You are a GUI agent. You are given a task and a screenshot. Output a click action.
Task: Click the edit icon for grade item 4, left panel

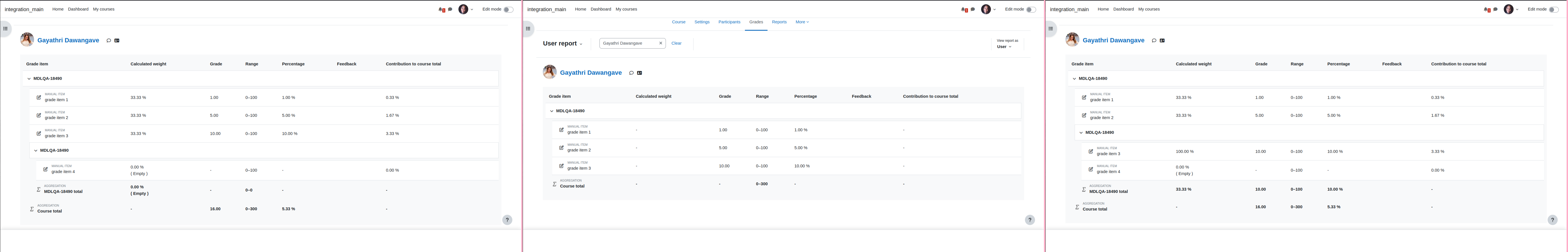46,169
